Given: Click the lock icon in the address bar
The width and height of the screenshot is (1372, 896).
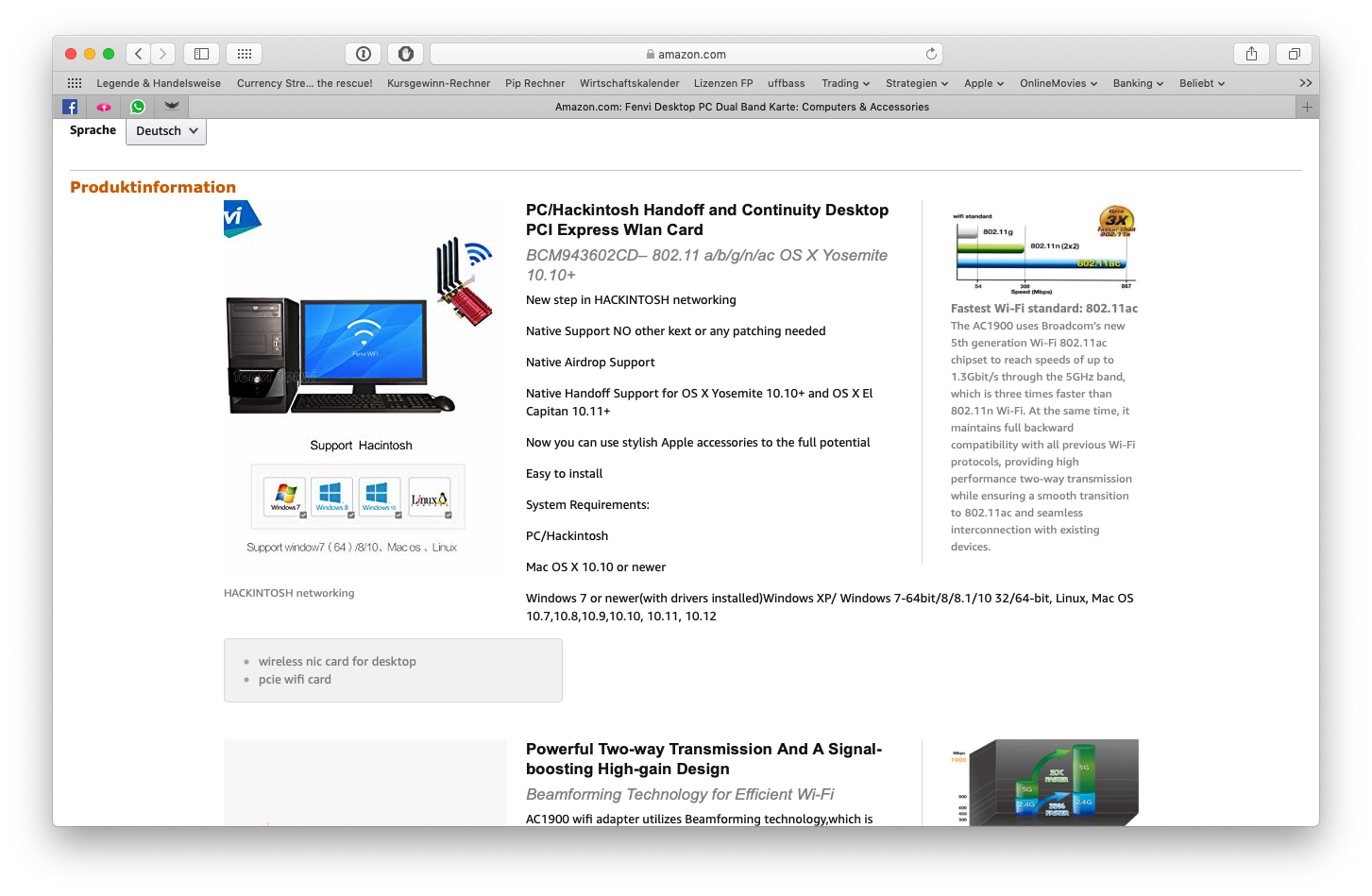Looking at the screenshot, I should pos(651,55).
